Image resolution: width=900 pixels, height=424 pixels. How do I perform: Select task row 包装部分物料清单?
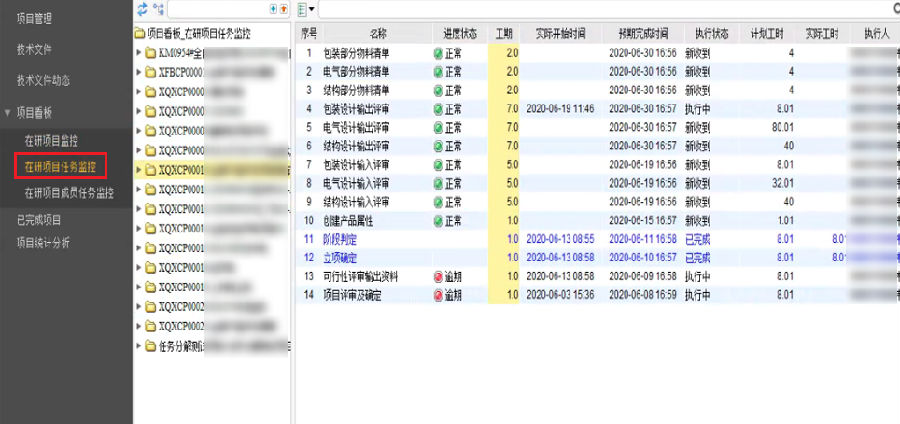[598, 54]
